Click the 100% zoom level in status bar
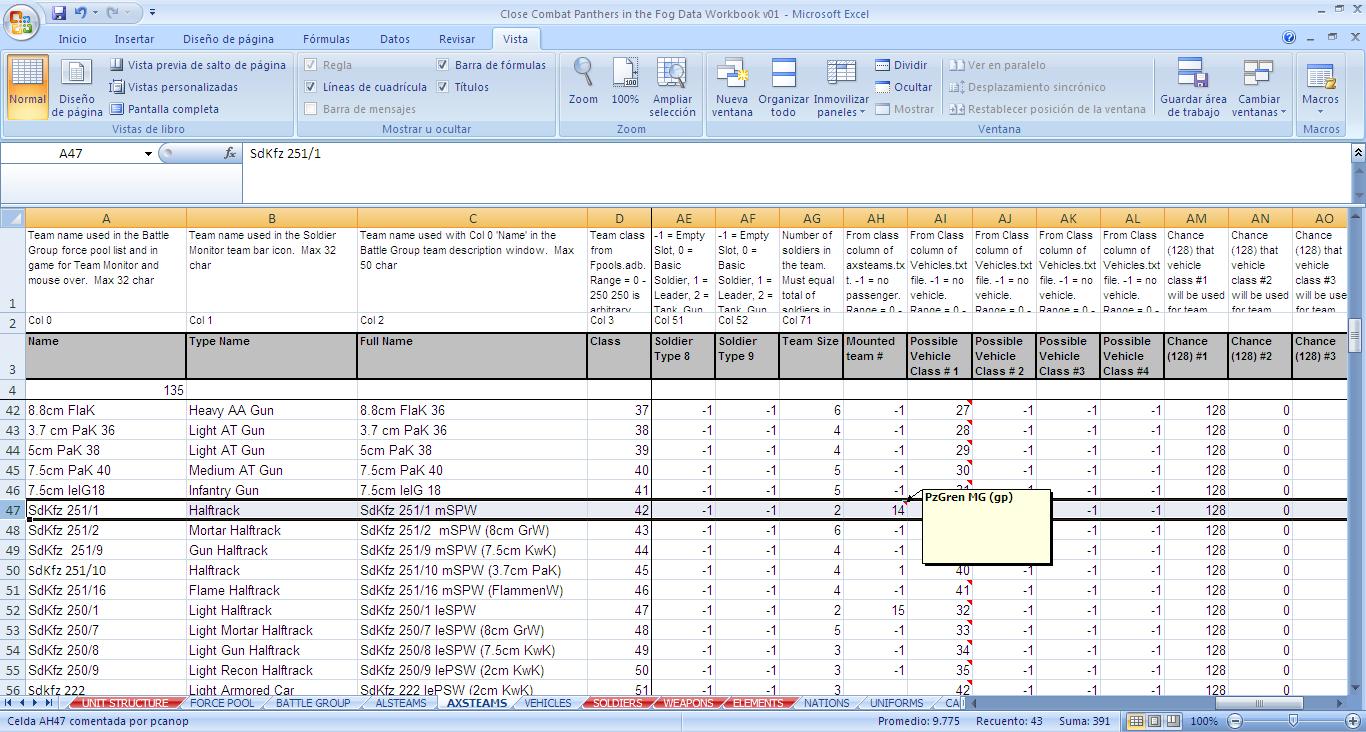1366x732 pixels. click(x=1204, y=721)
